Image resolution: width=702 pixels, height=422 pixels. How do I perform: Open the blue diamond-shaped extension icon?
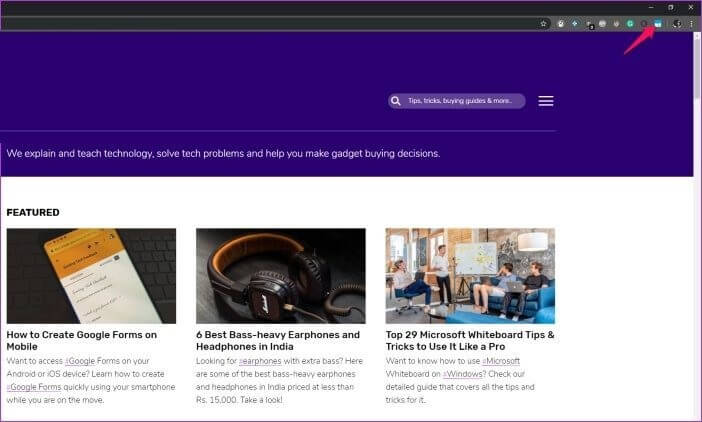point(575,24)
